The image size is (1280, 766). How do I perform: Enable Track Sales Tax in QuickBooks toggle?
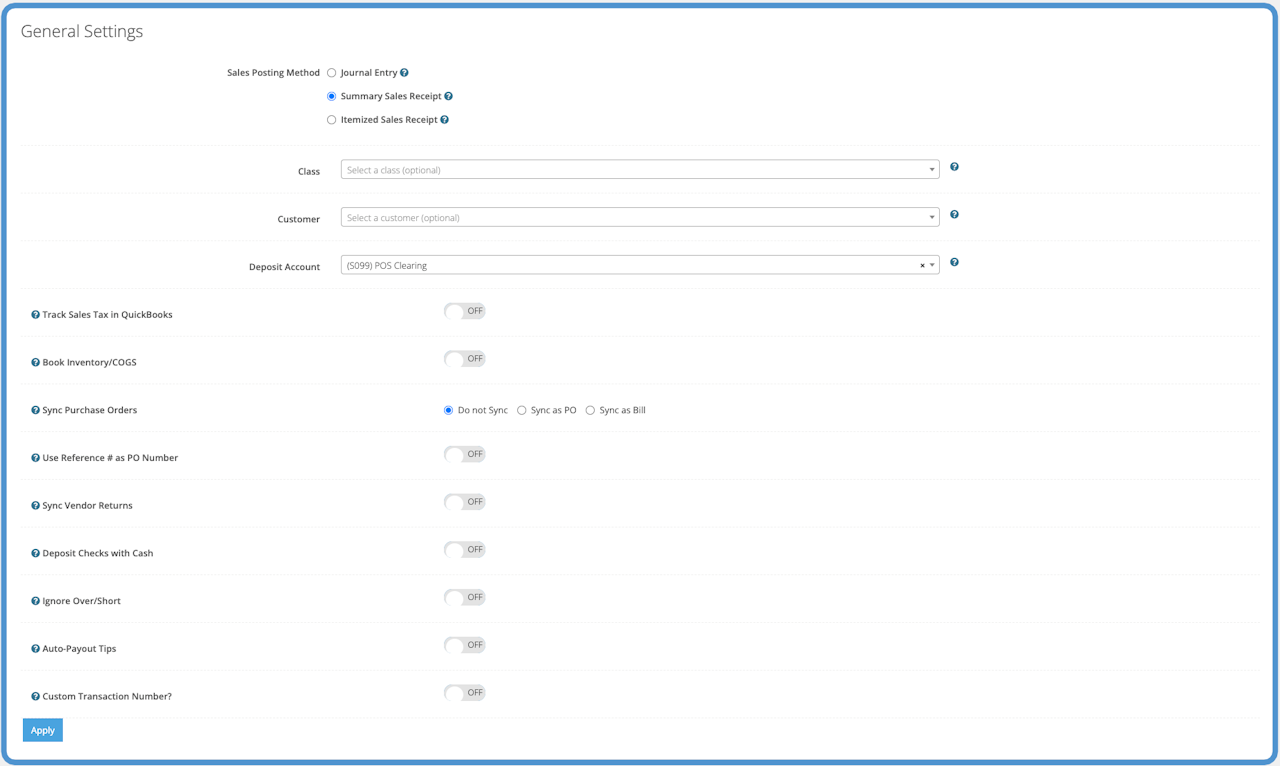point(465,311)
